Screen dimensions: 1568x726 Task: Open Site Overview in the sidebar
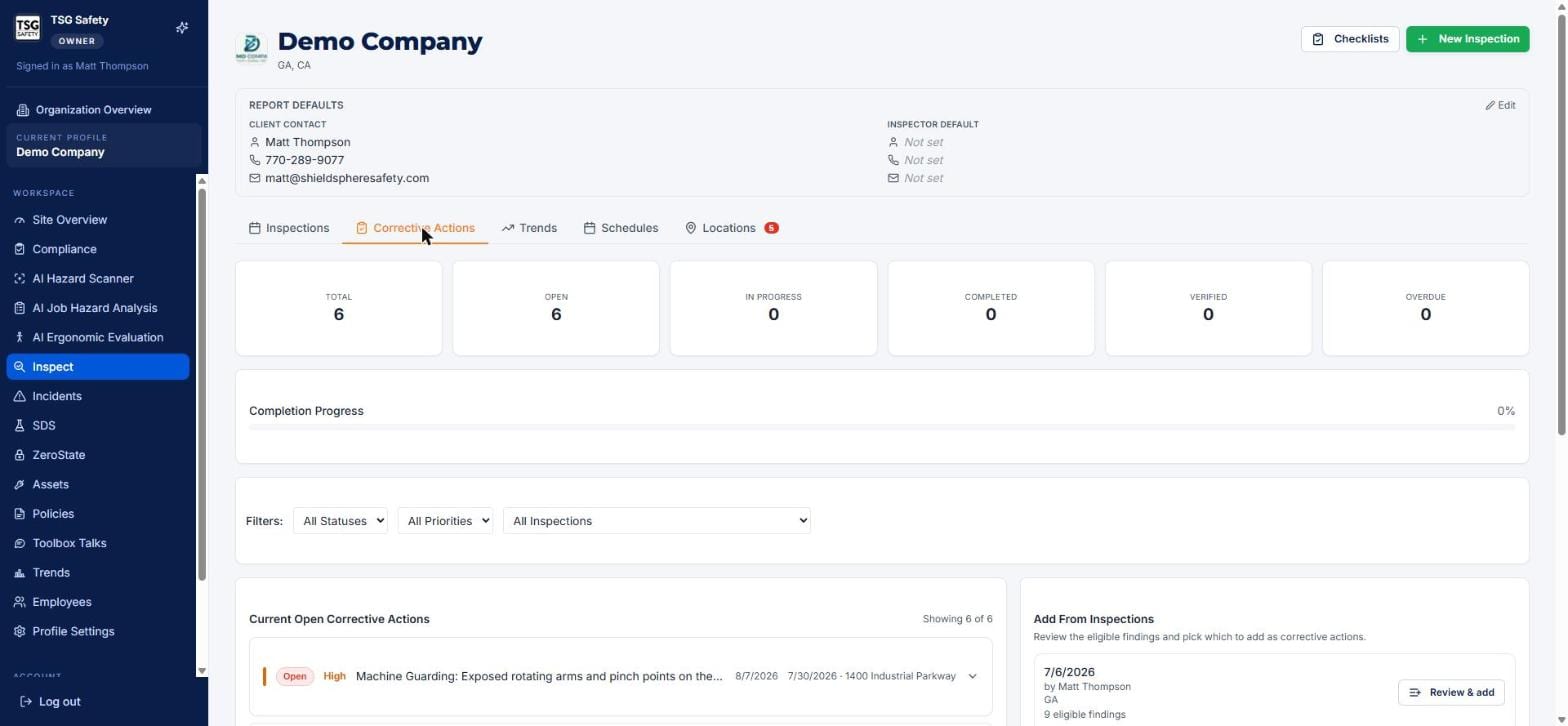click(x=98, y=220)
